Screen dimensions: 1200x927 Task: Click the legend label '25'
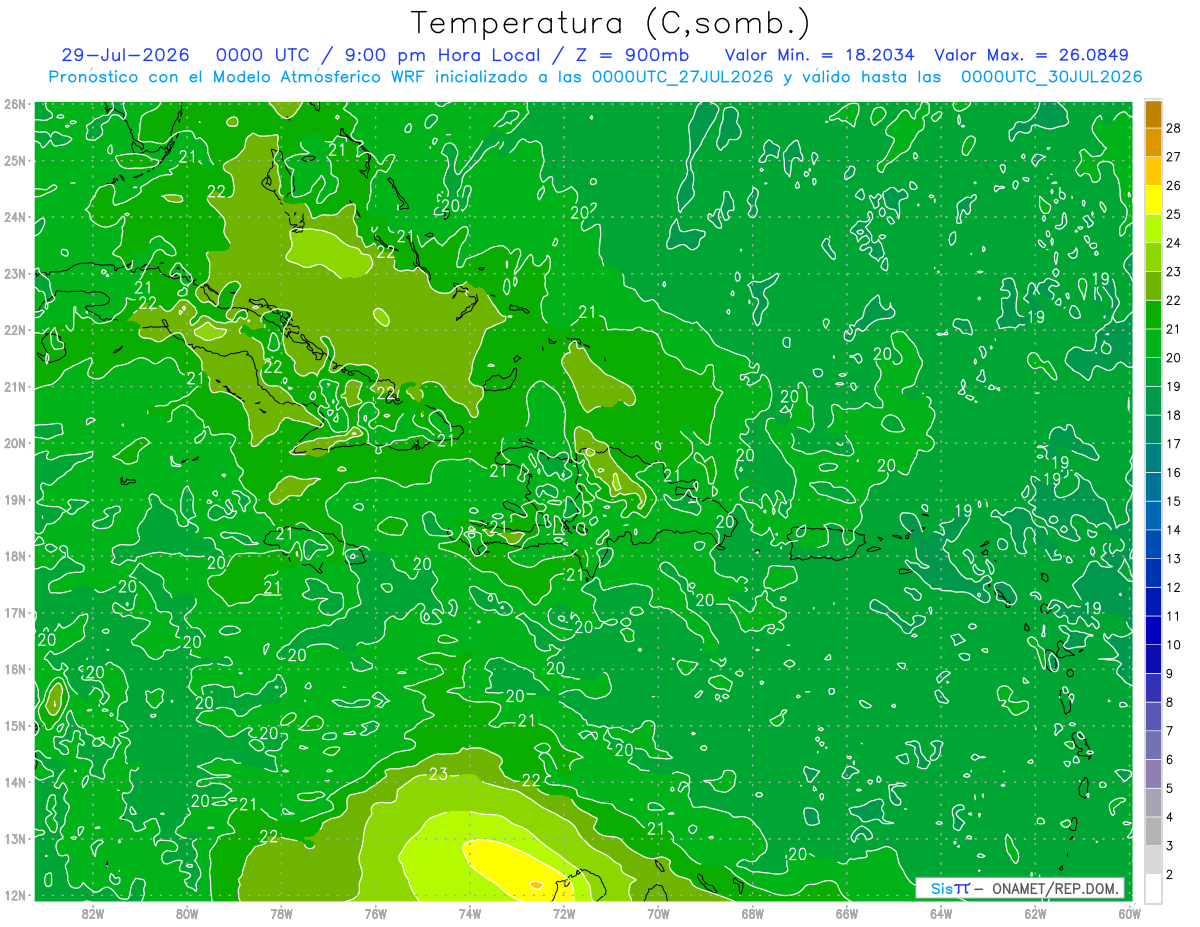[1174, 214]
